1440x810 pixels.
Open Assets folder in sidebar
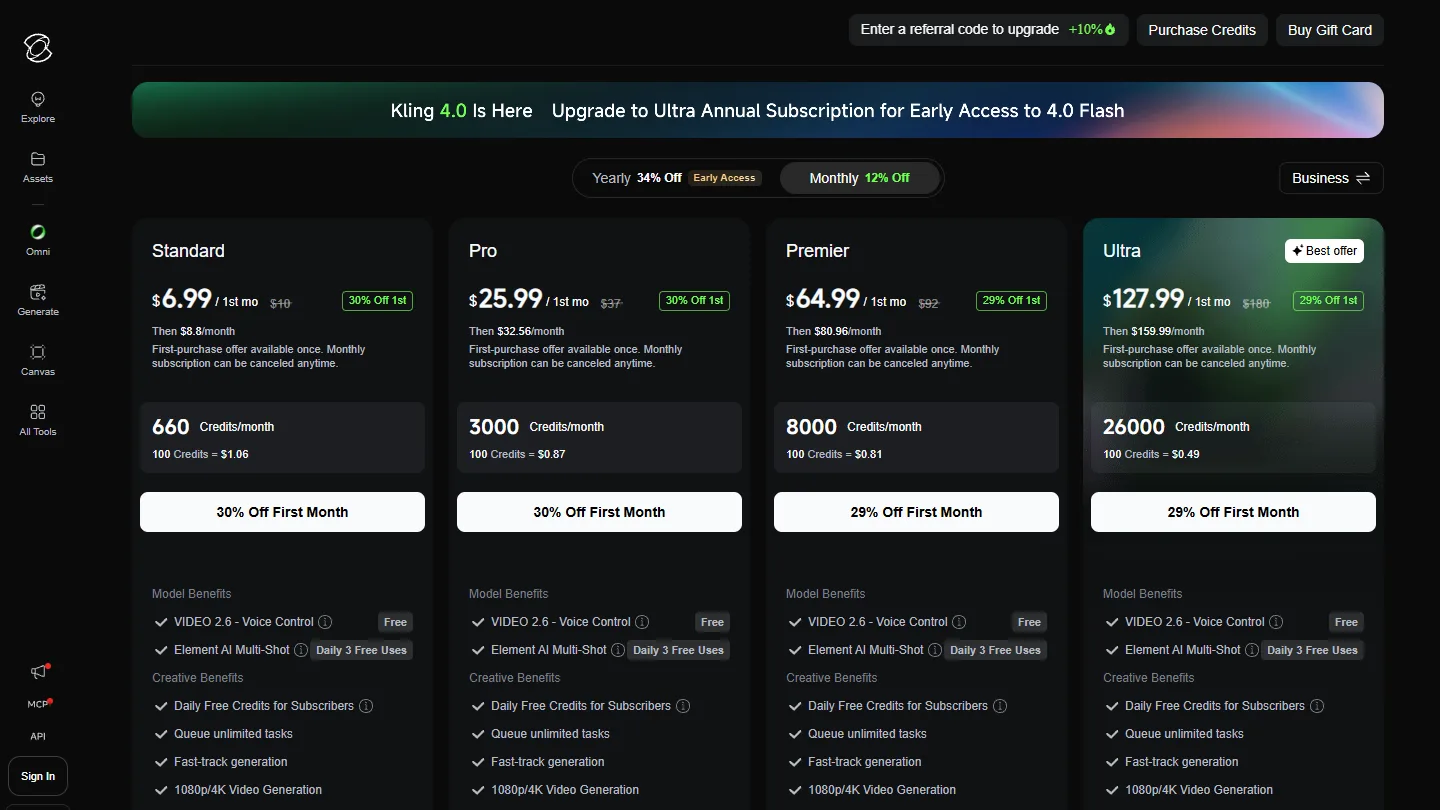(38, 167)
